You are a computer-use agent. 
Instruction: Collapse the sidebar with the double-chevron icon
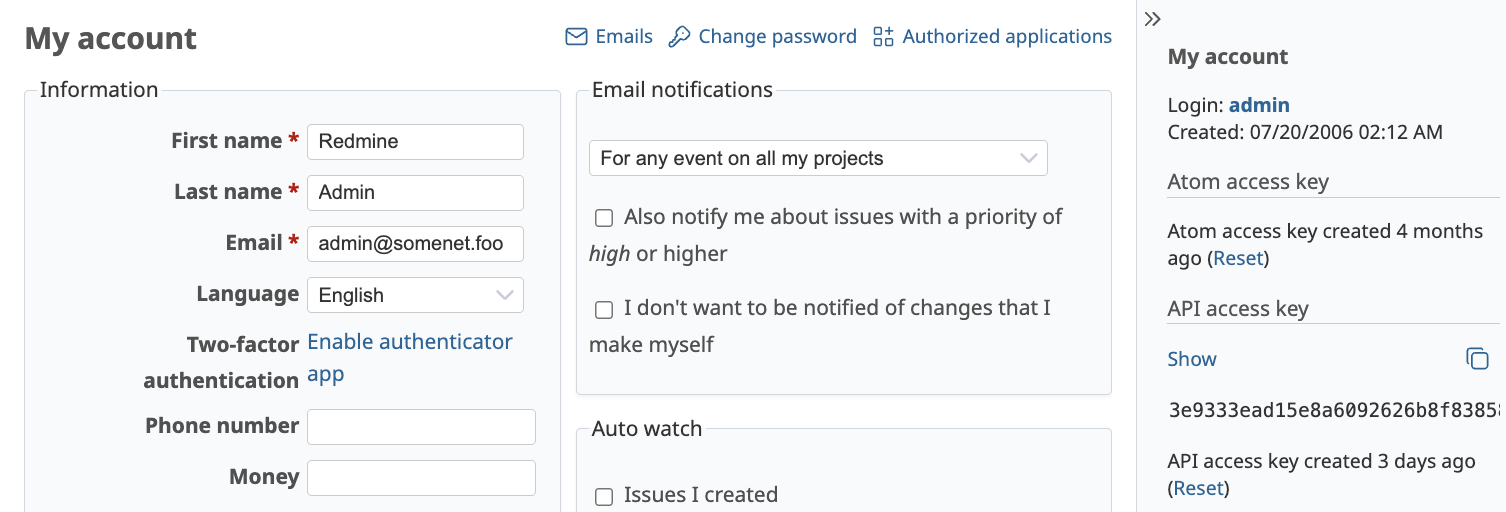[1152, 19]
